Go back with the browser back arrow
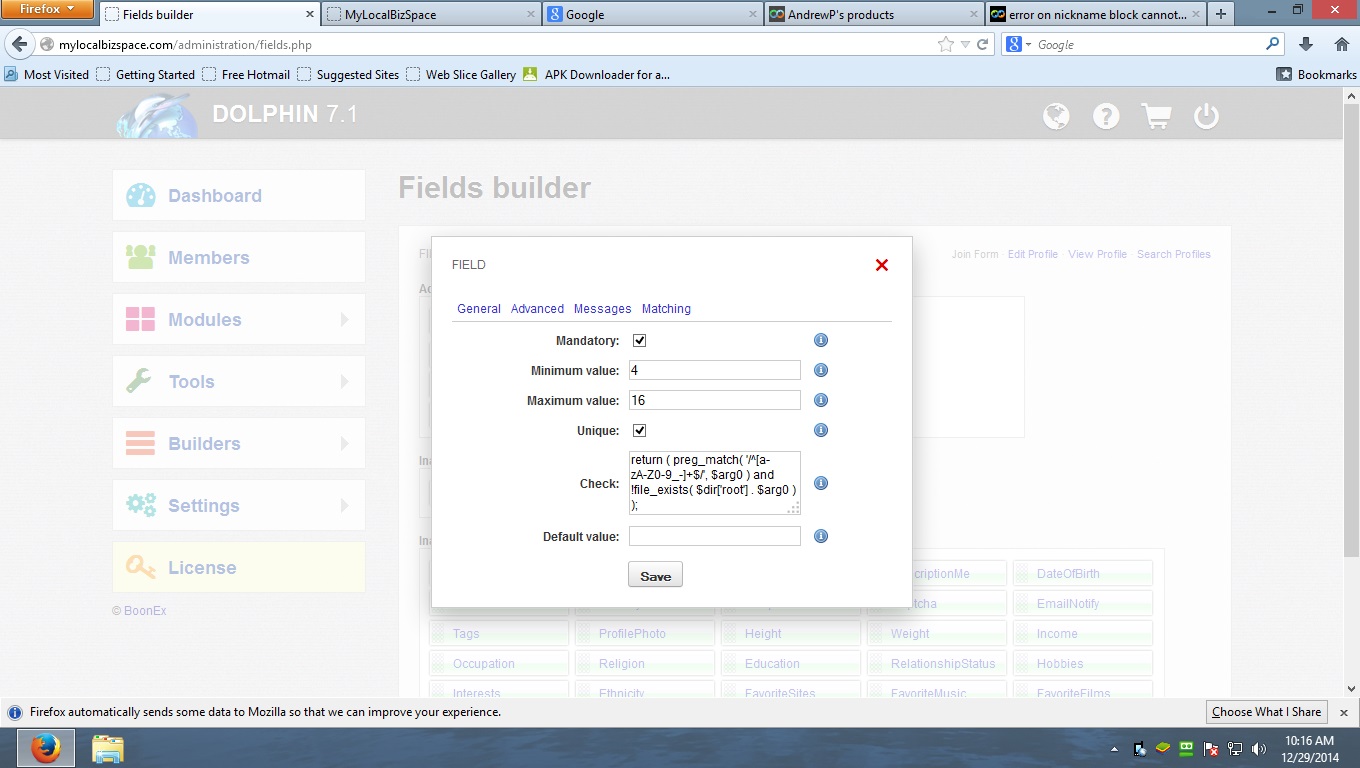Screen dimensions: 1360x768 click(x=19, y=45)
